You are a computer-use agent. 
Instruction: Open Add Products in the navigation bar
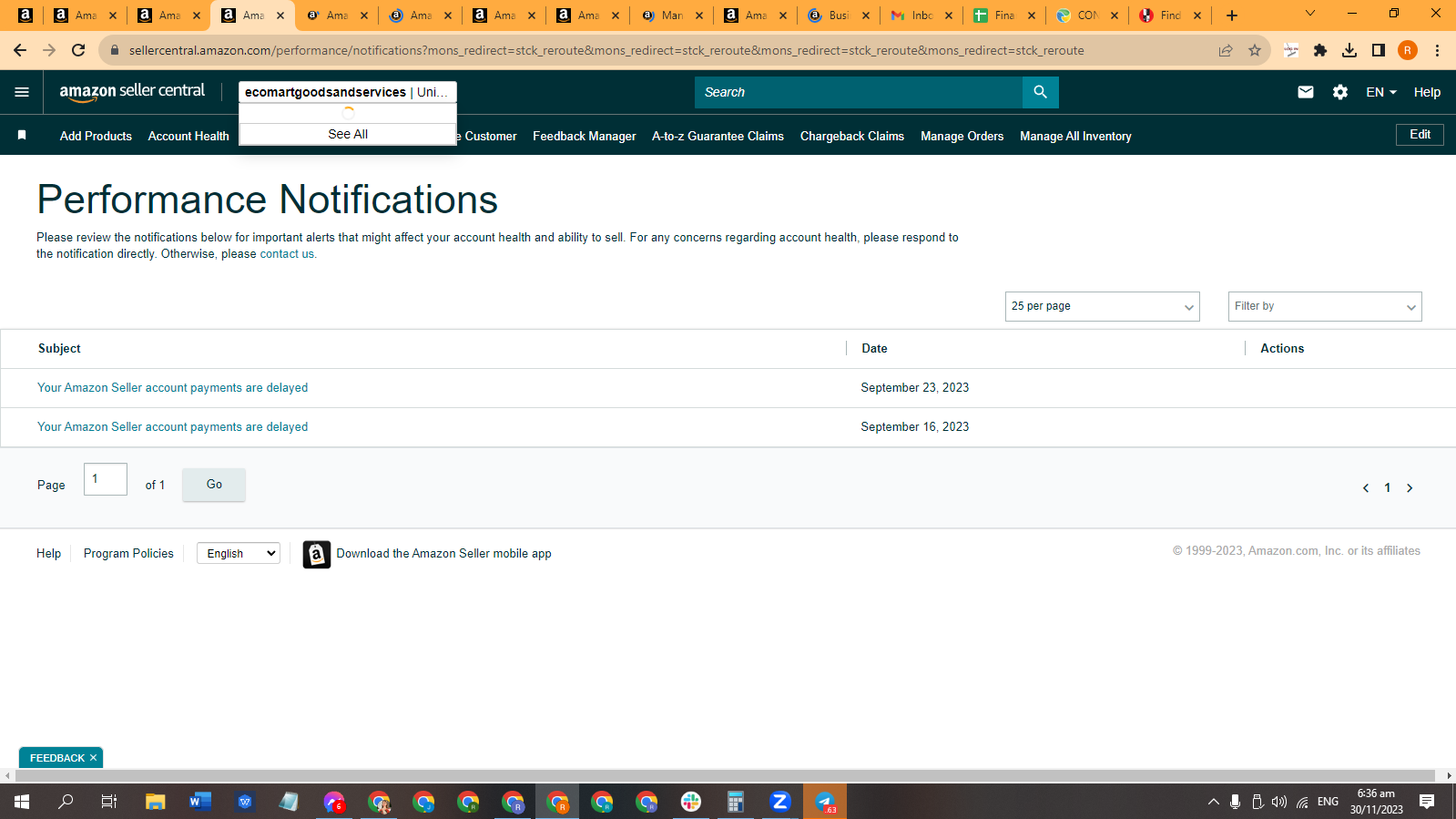[x=96, y=136]
